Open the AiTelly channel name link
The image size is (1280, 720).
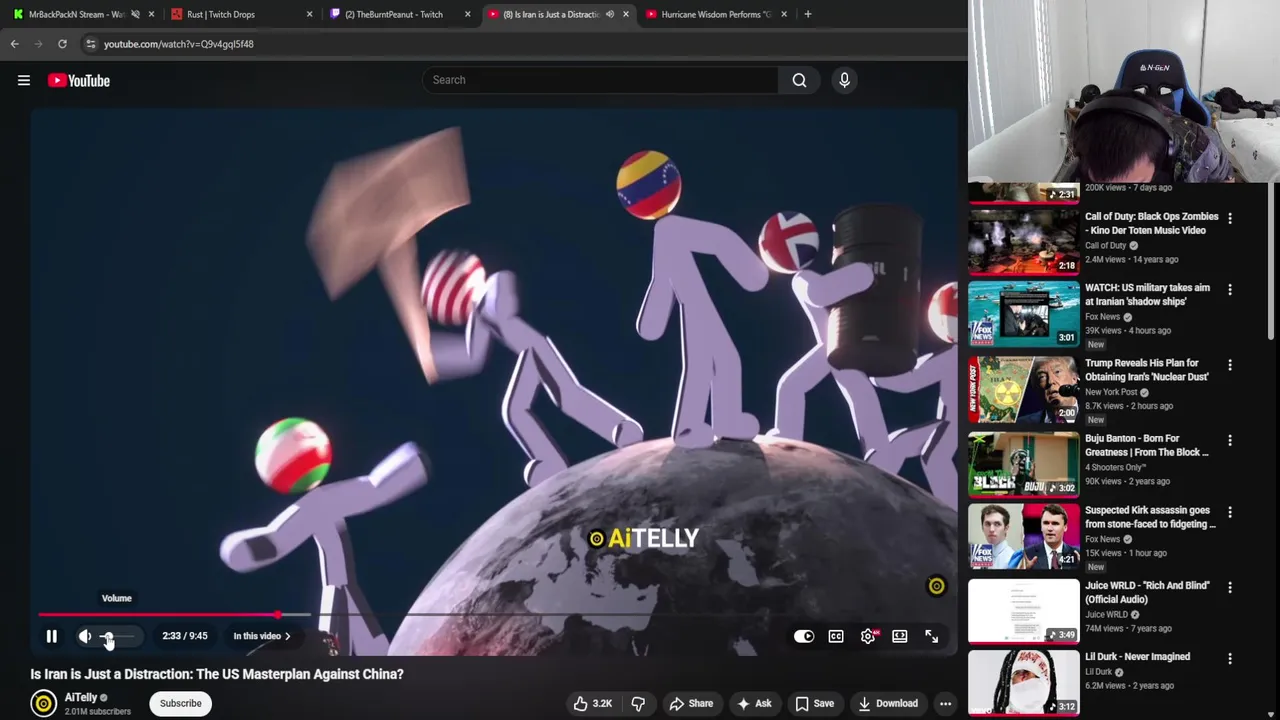[81, 697]
